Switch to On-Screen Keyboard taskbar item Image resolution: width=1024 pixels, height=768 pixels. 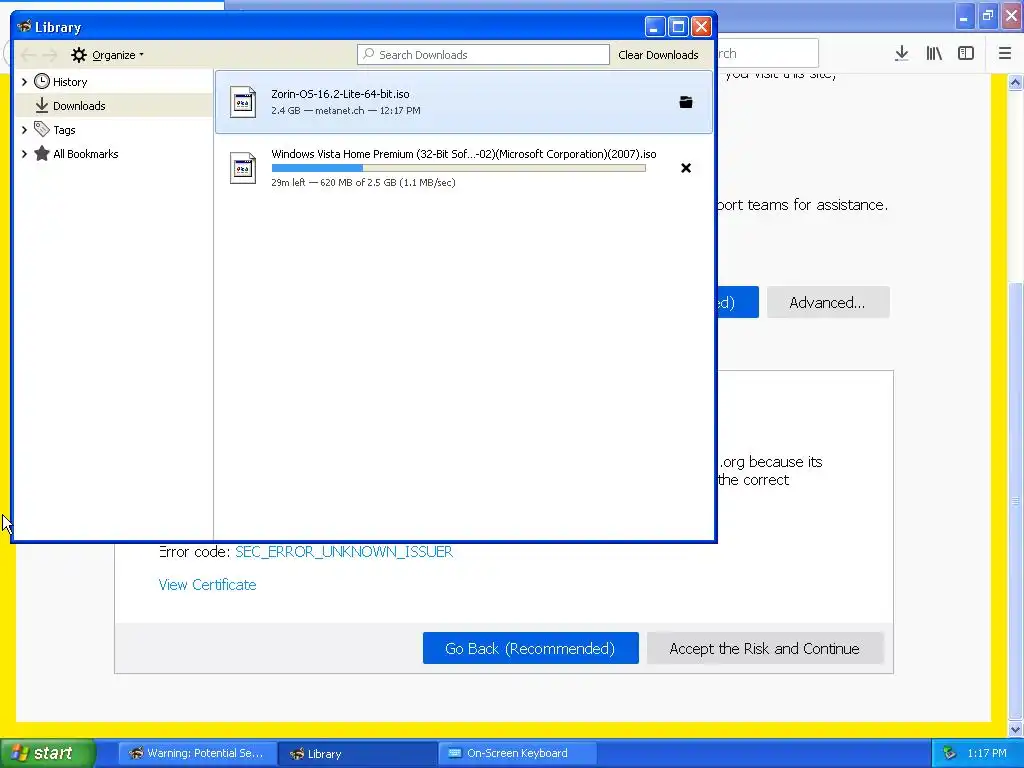pyautogui.click(x=516, y=753)
